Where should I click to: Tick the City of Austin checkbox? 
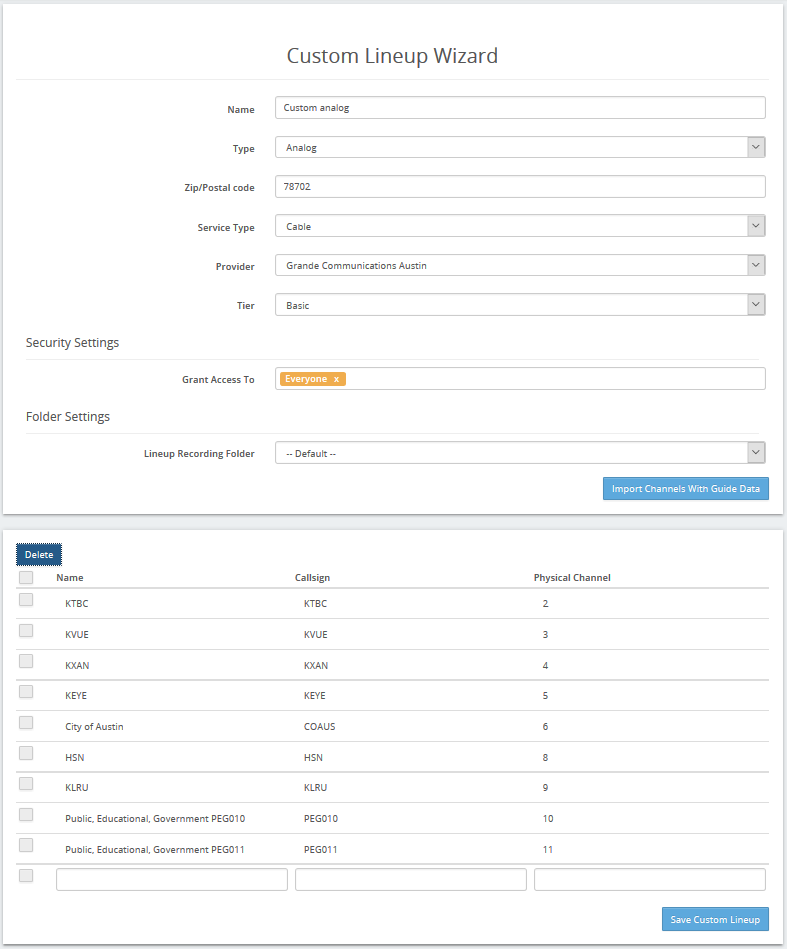(x=26, y=723)
